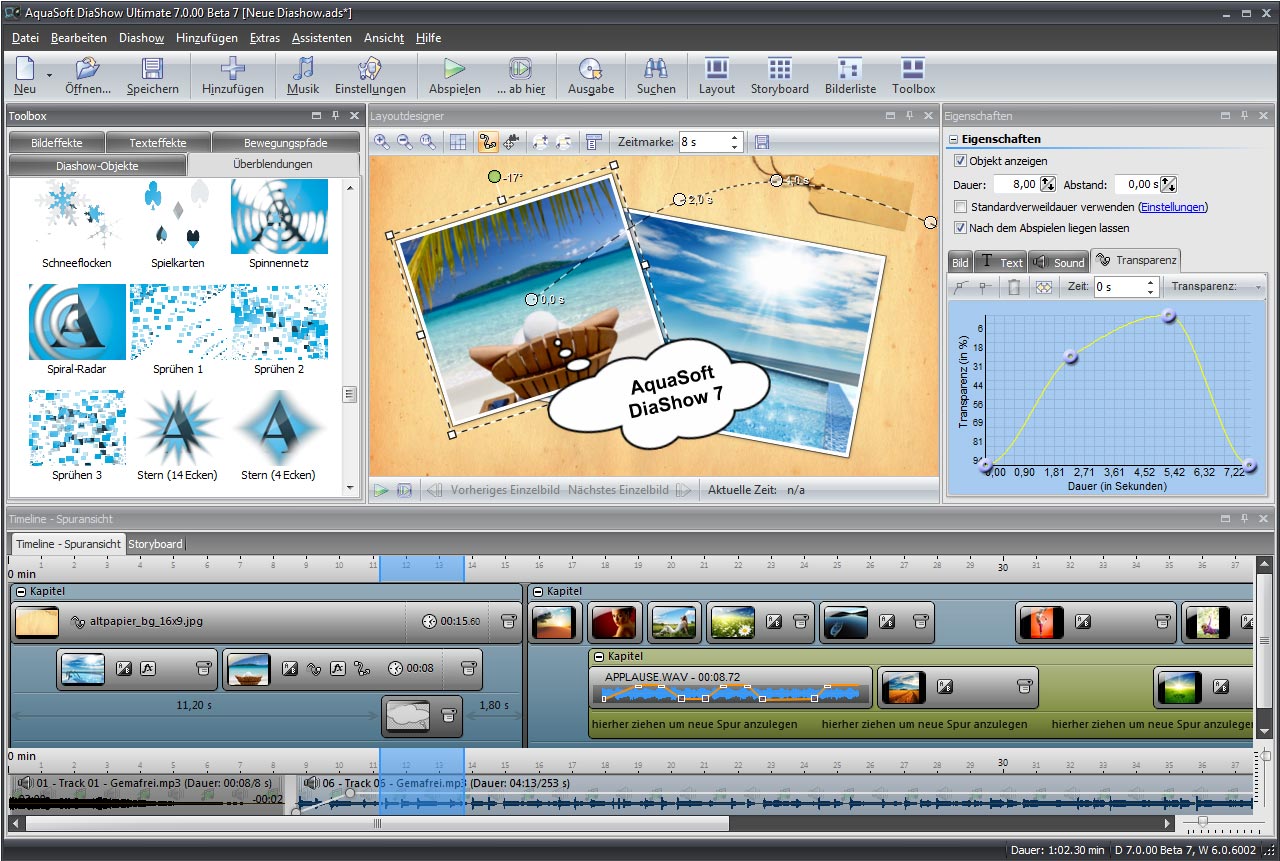Open Bilderliste view icon

(x=850, y=68)
